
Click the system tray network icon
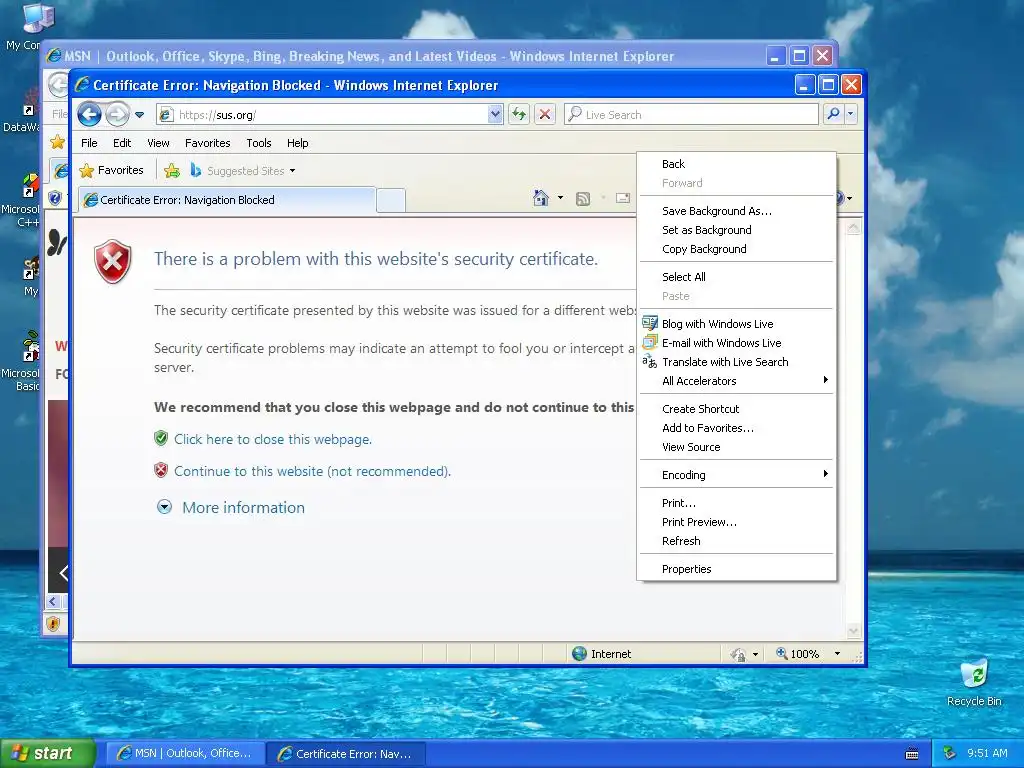[x=950, y=753]
